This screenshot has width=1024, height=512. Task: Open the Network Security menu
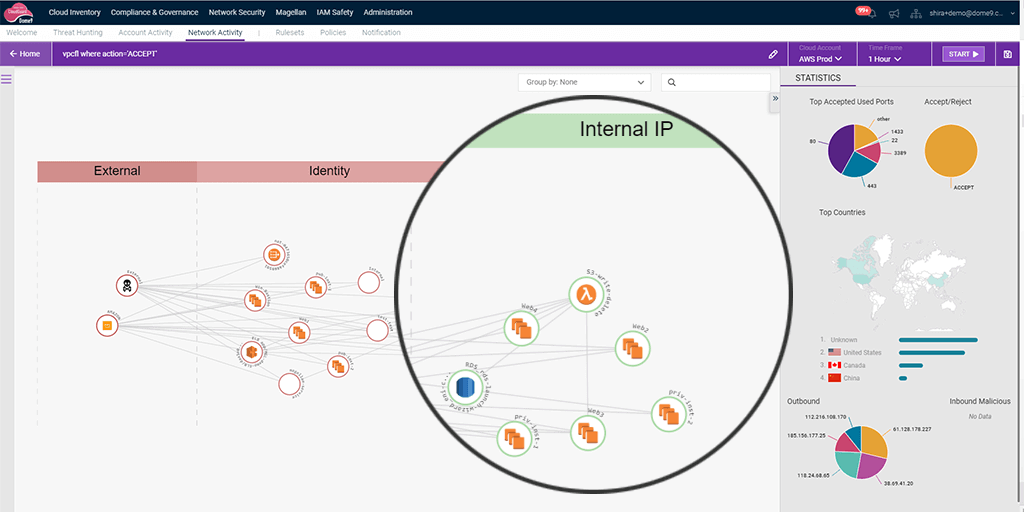coord(237,12)
